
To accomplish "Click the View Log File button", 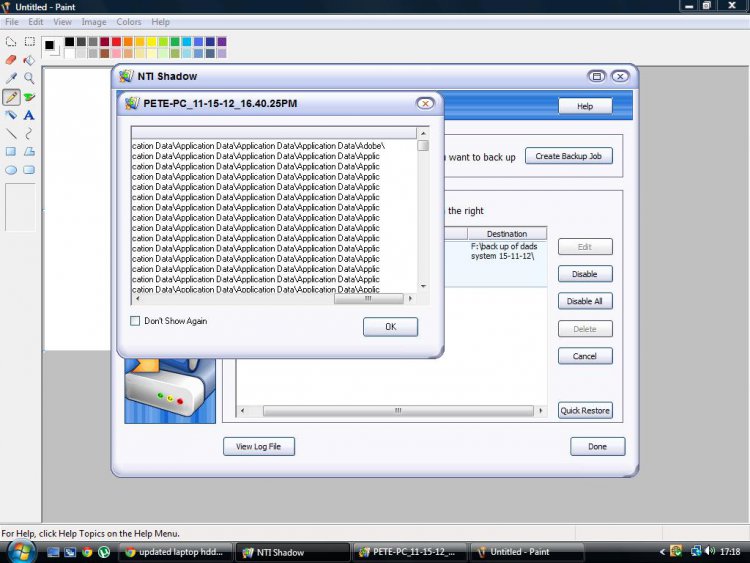I will pos(259,446).
